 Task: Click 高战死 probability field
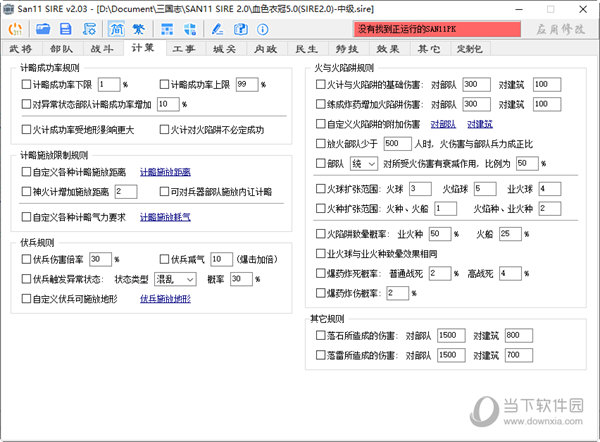pyautogui.click(x=510, y=274)
